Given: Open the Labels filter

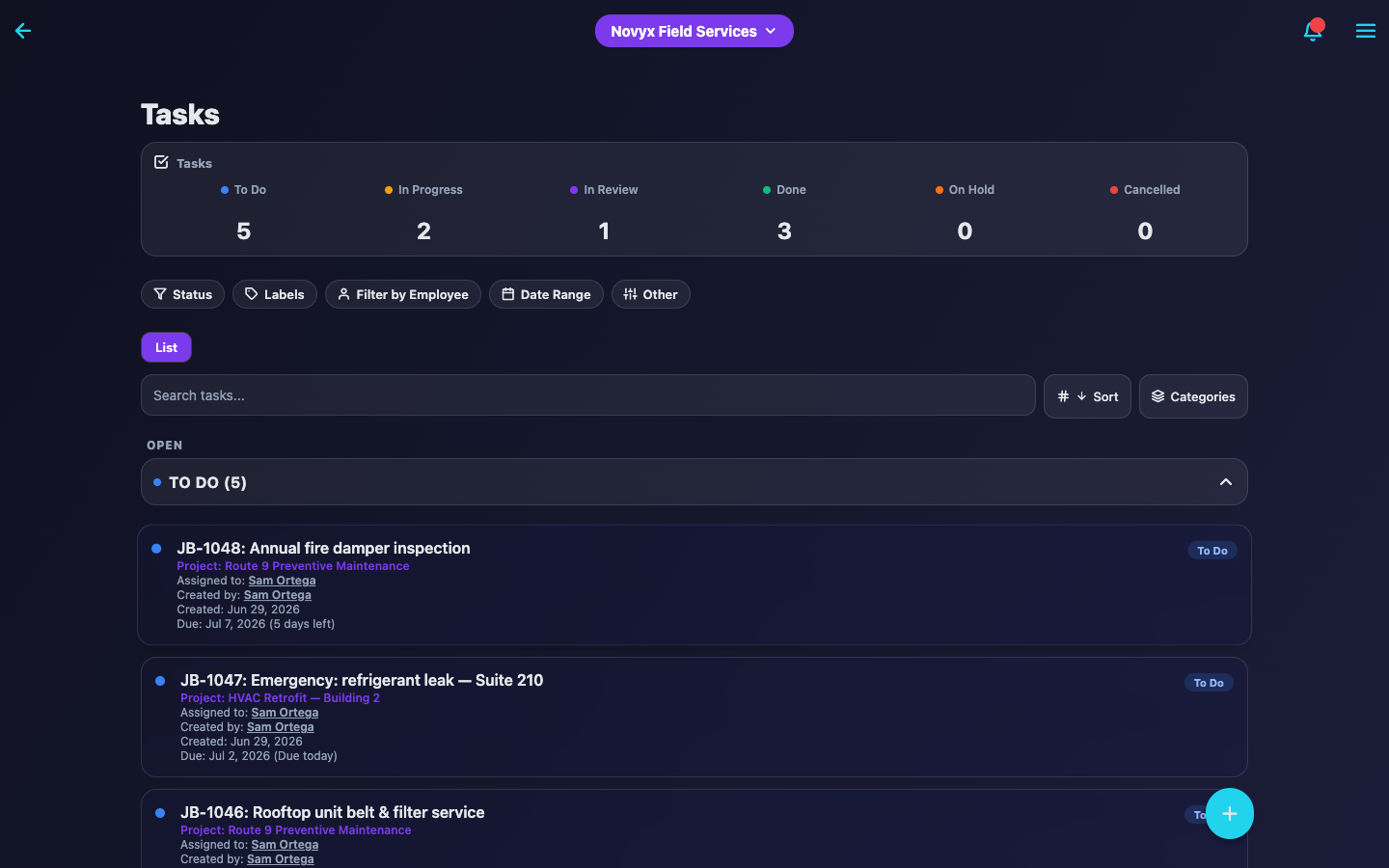Looking at the screenshot, I should point(275,294).
